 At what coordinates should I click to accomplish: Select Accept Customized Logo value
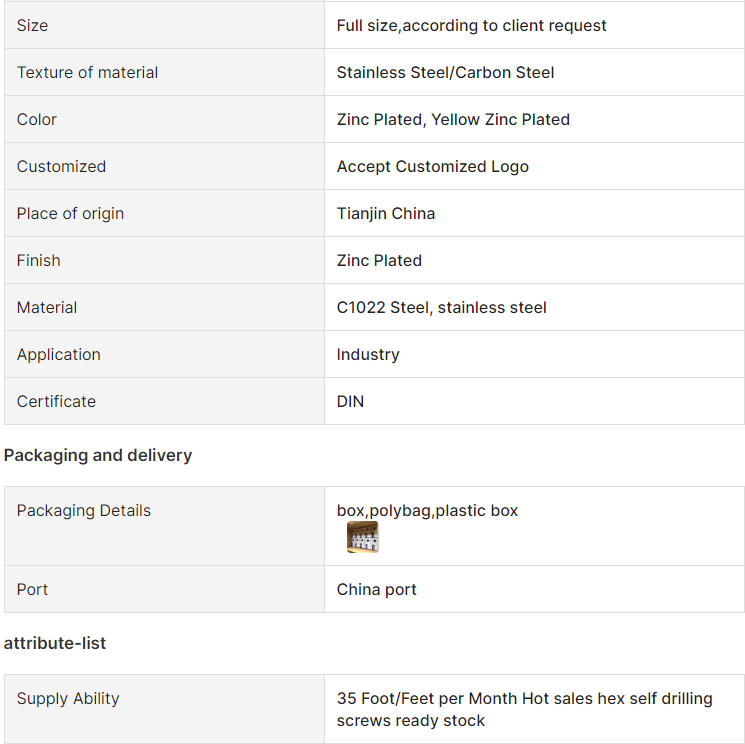(x=432, y=166)
